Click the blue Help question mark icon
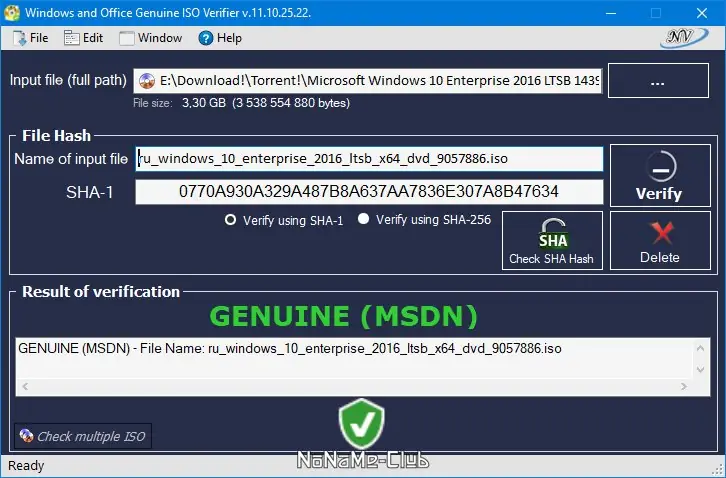Viewport: 726px width, 478px height. pyautogui.click(x=206, y=38)
